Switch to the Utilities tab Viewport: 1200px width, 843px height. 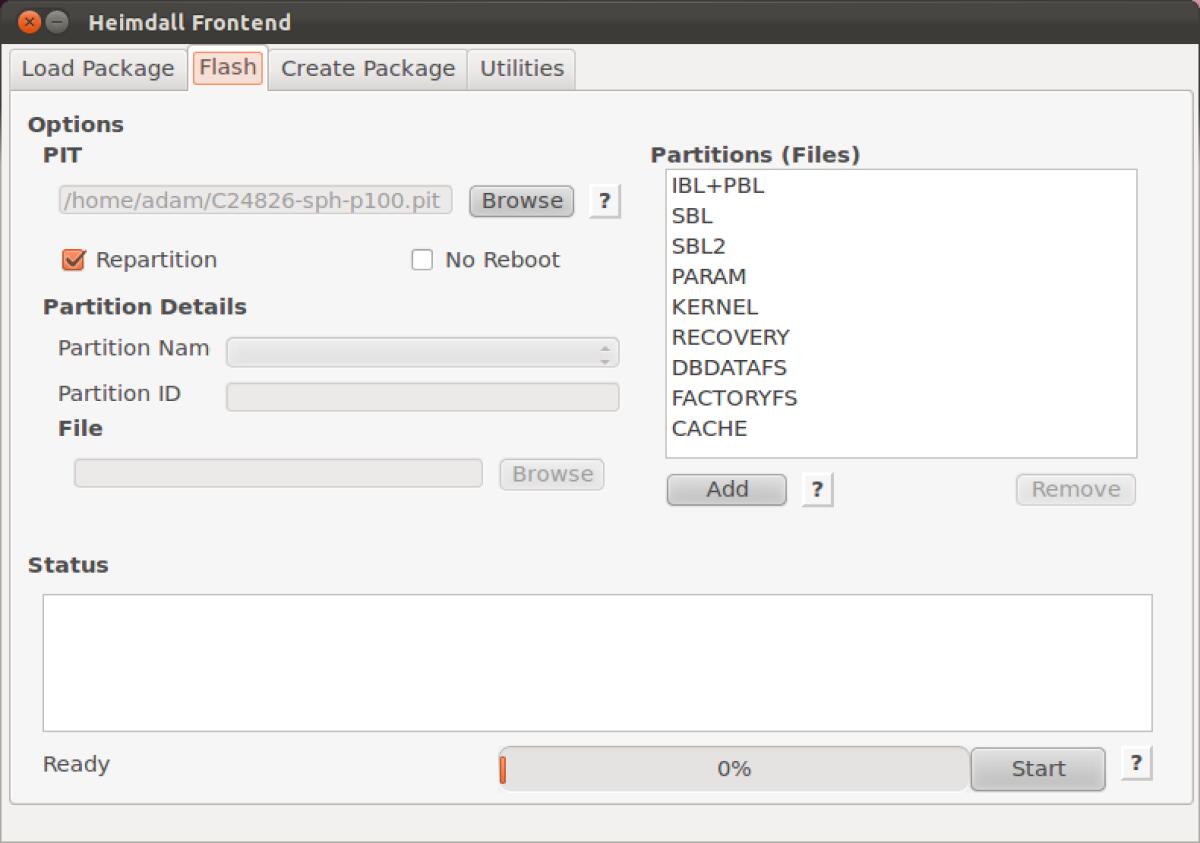click(520, 69)
